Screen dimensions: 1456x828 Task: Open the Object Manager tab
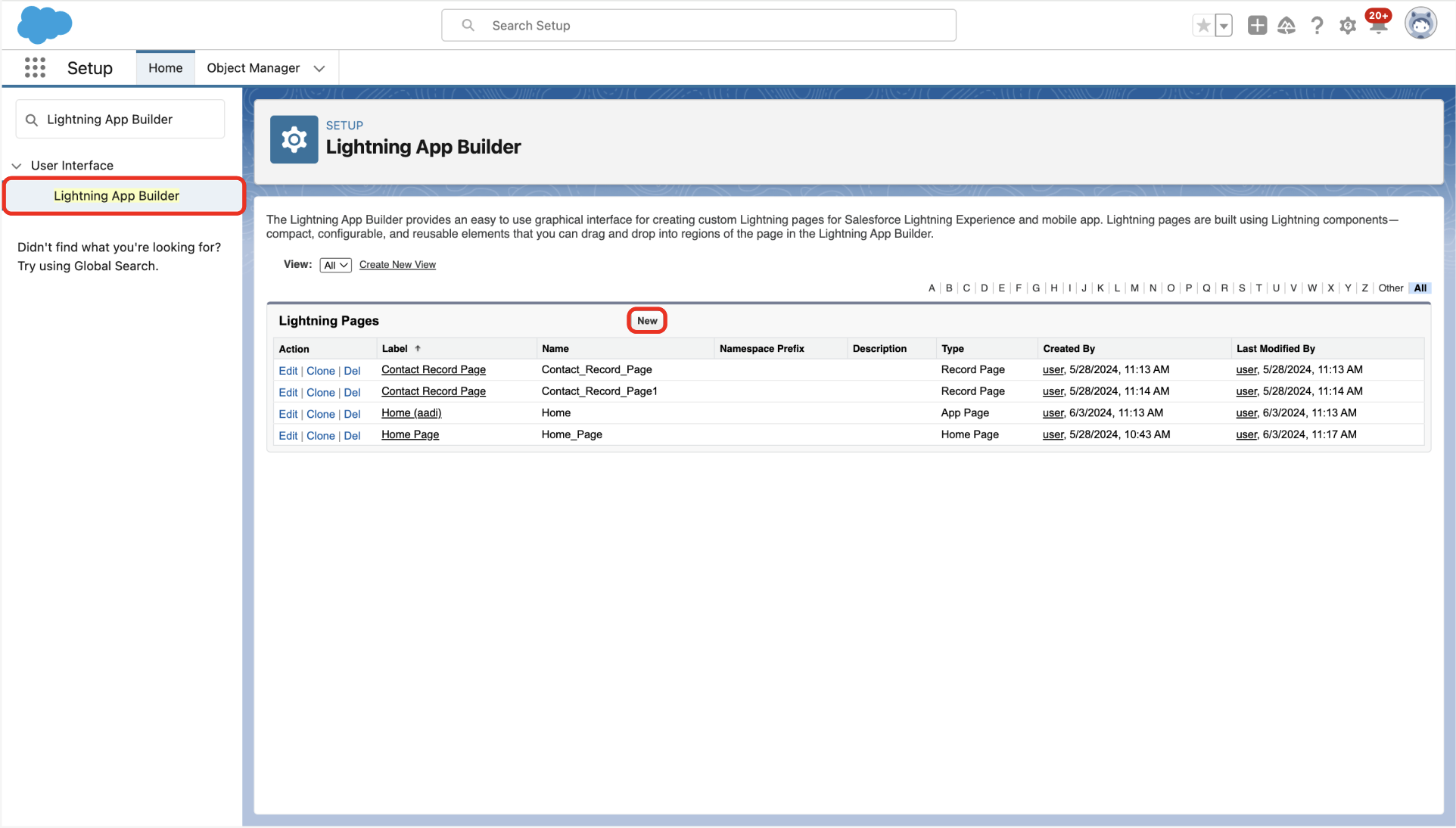pos(253,68)
